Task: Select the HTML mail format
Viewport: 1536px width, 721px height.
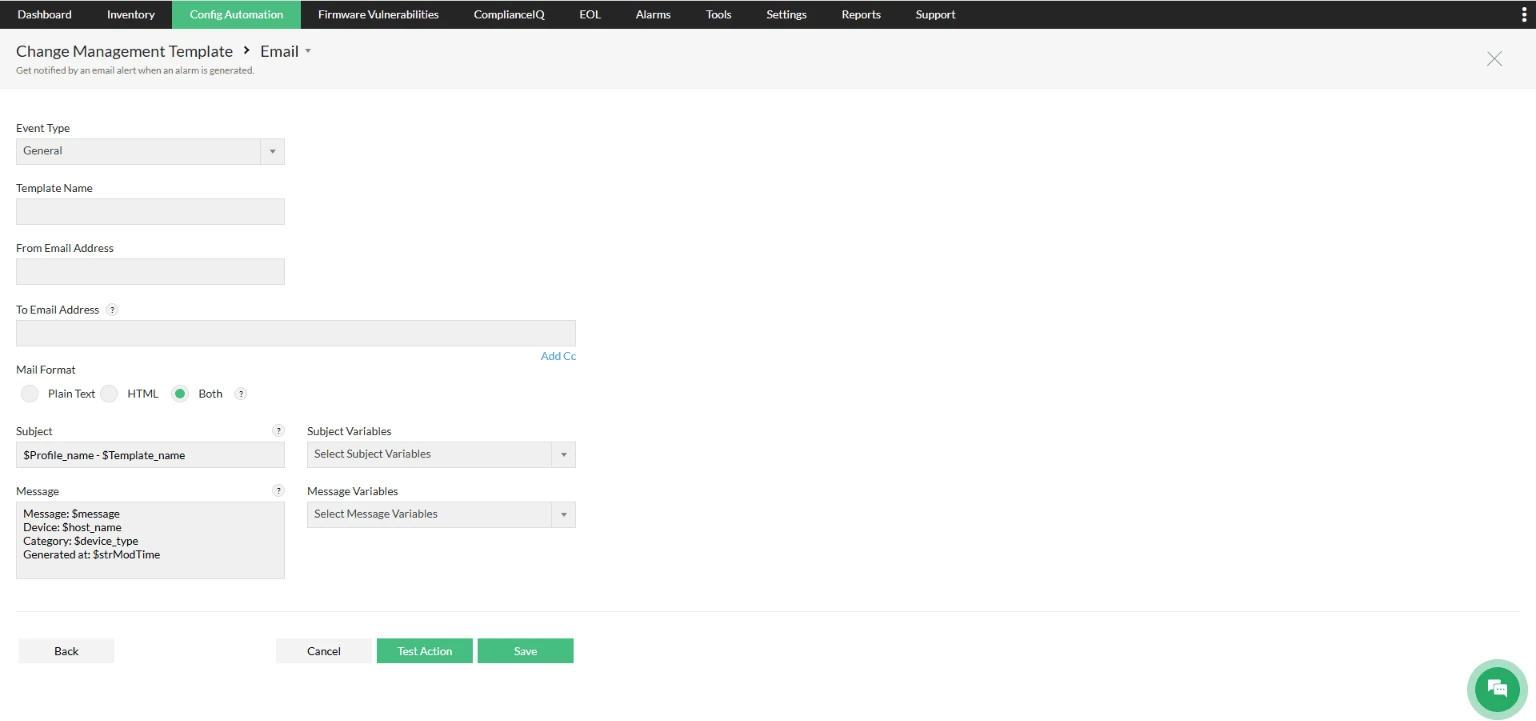Action: coord(109,394)
